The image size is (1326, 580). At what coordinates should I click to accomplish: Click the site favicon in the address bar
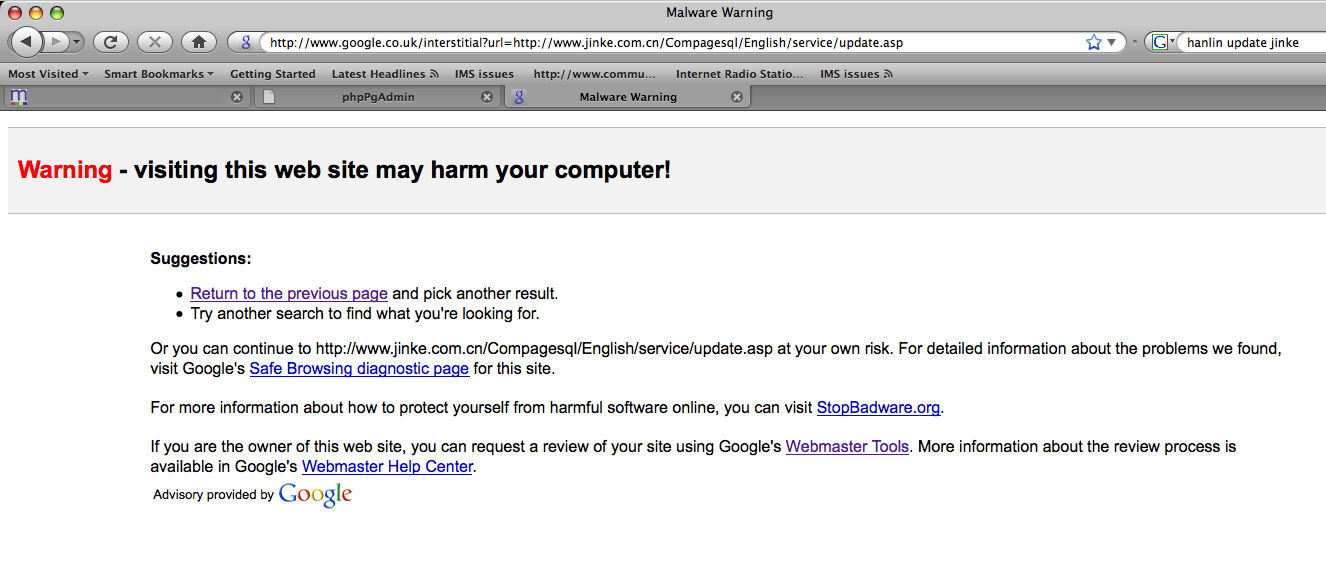point(245,42)
